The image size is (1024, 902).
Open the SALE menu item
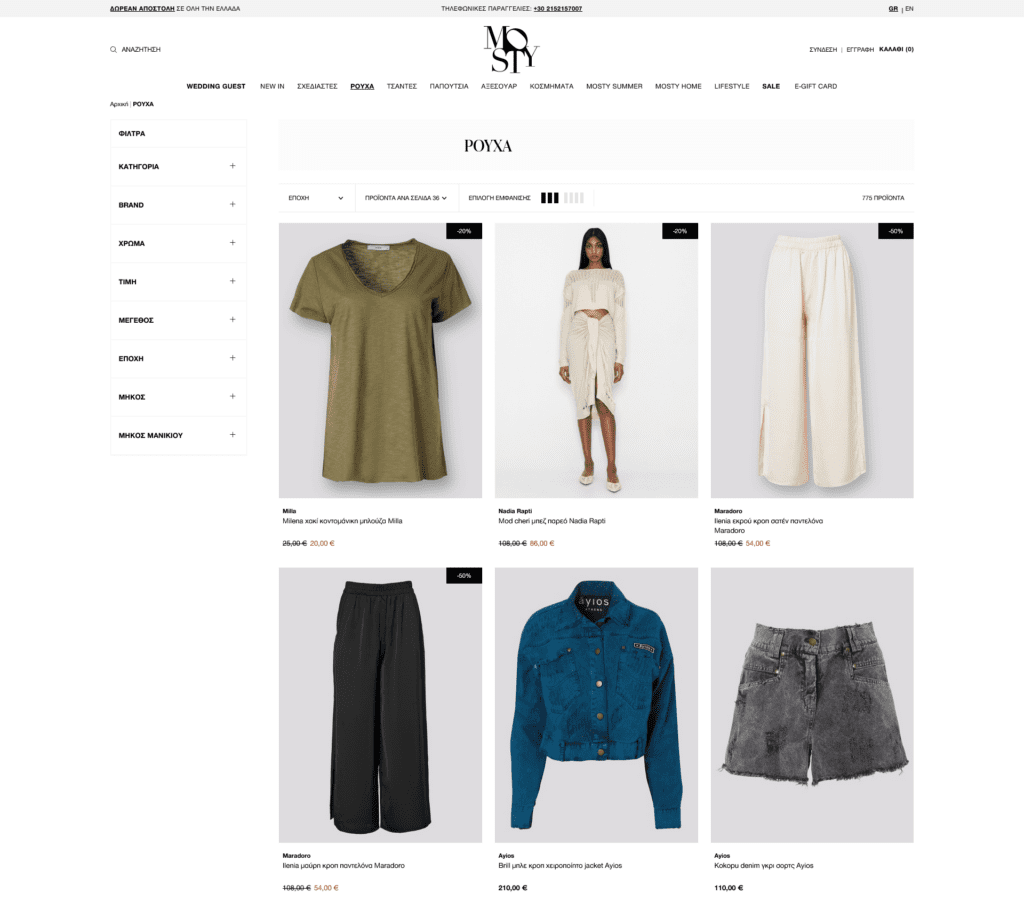point(771,86)
